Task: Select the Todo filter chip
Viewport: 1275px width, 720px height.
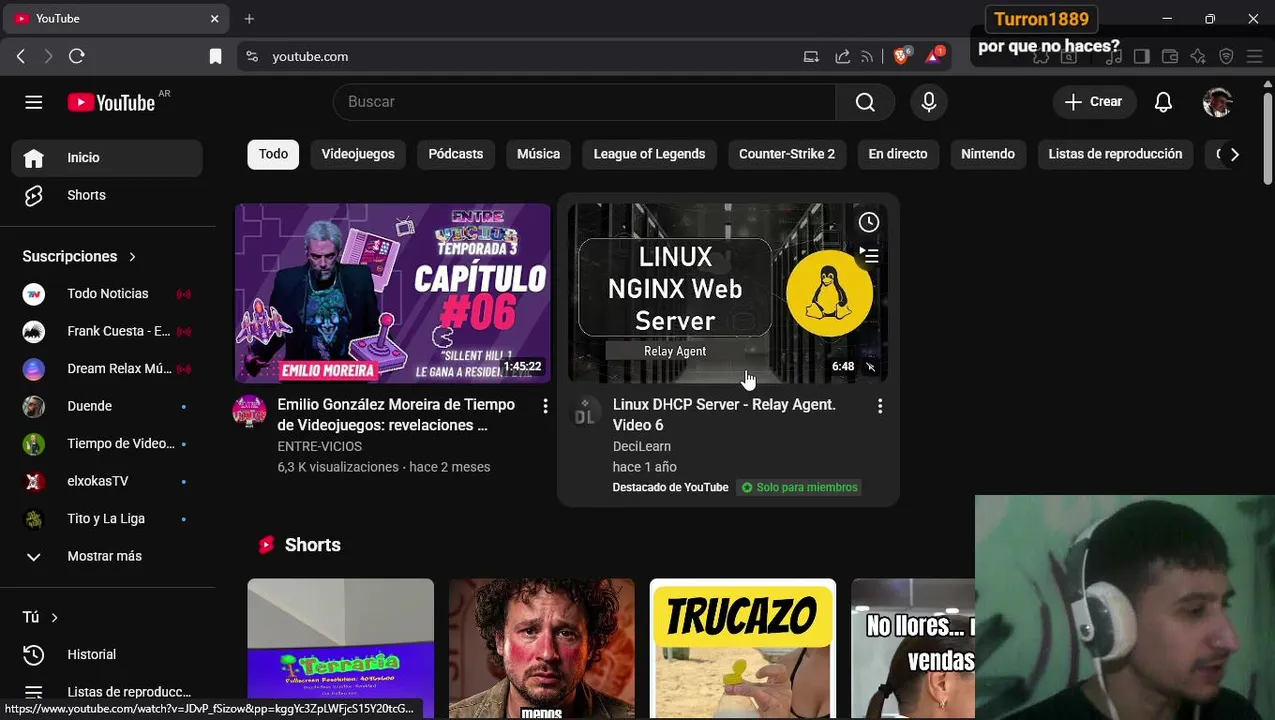Action: pos(273,154)
